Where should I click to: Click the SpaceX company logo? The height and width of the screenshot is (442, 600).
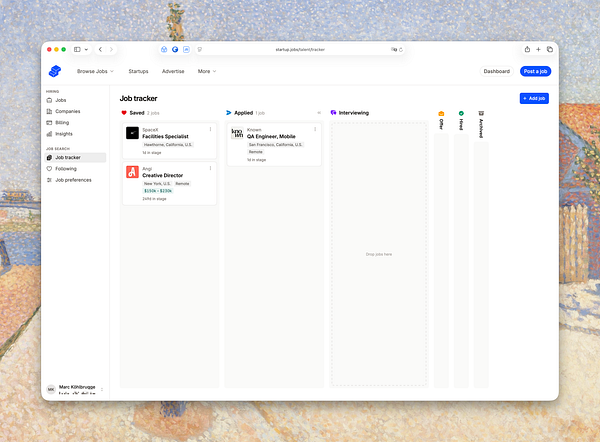(132, 133)
